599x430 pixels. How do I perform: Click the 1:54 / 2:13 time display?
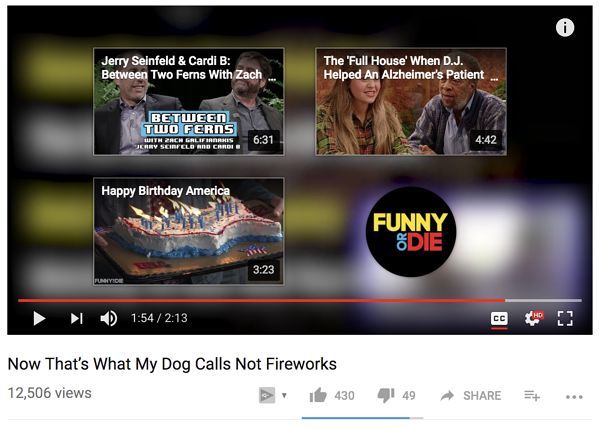coord(159,318)
